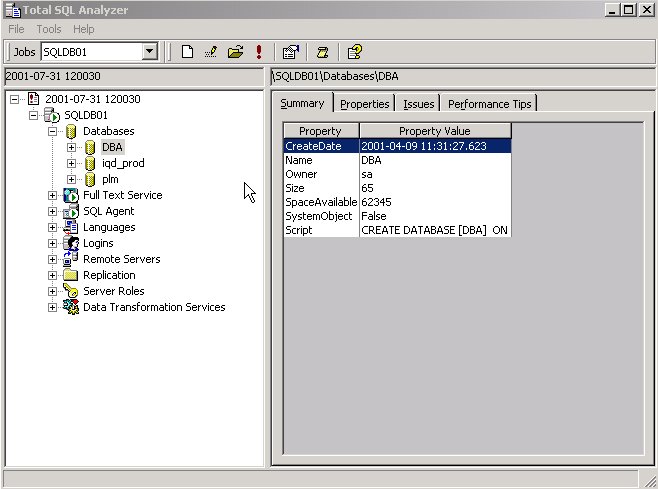The image size is (658, 489).
Task: Click the properties sheet toolbar icon
Action: pyautogui.click(x=291, y=52)
